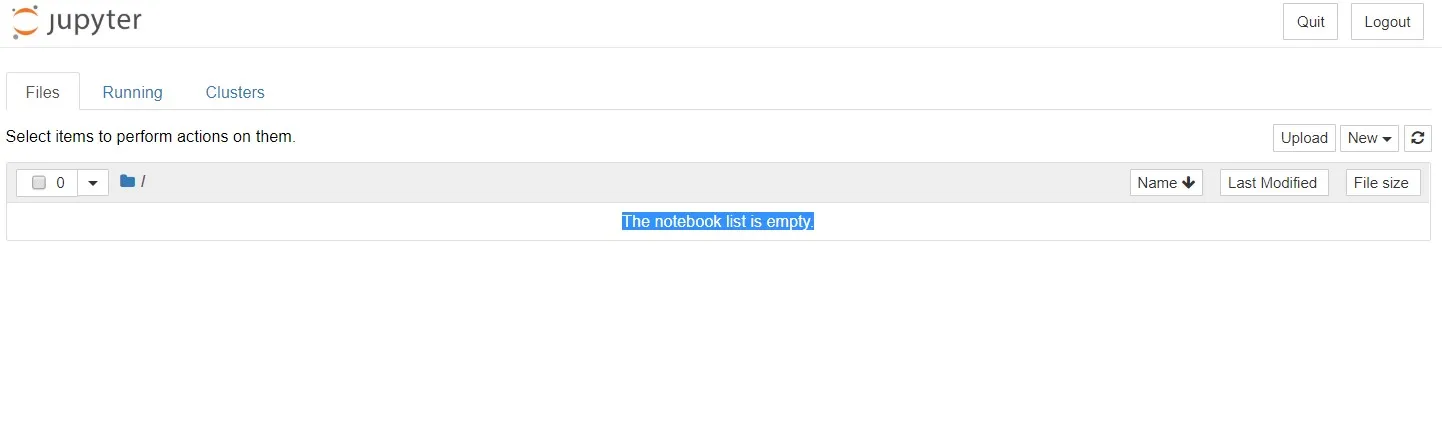The width and height of the screenshot is (1442, 437).
Task: Log out using the Logout button
Action: [1387, 22]
